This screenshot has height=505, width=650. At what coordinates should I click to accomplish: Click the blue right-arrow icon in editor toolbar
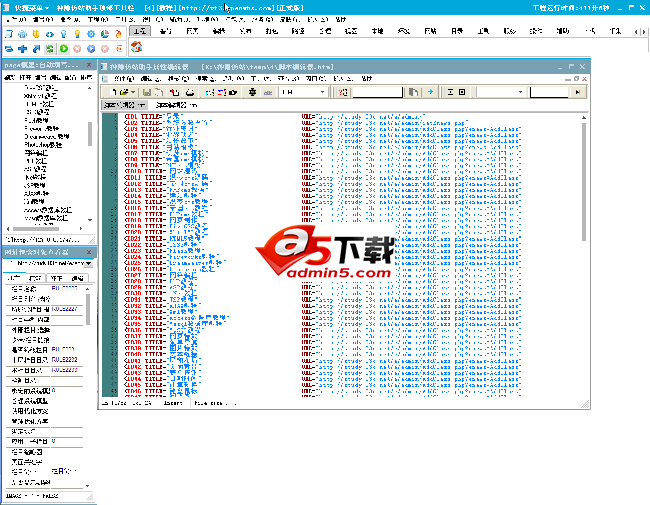pos(430,92)
